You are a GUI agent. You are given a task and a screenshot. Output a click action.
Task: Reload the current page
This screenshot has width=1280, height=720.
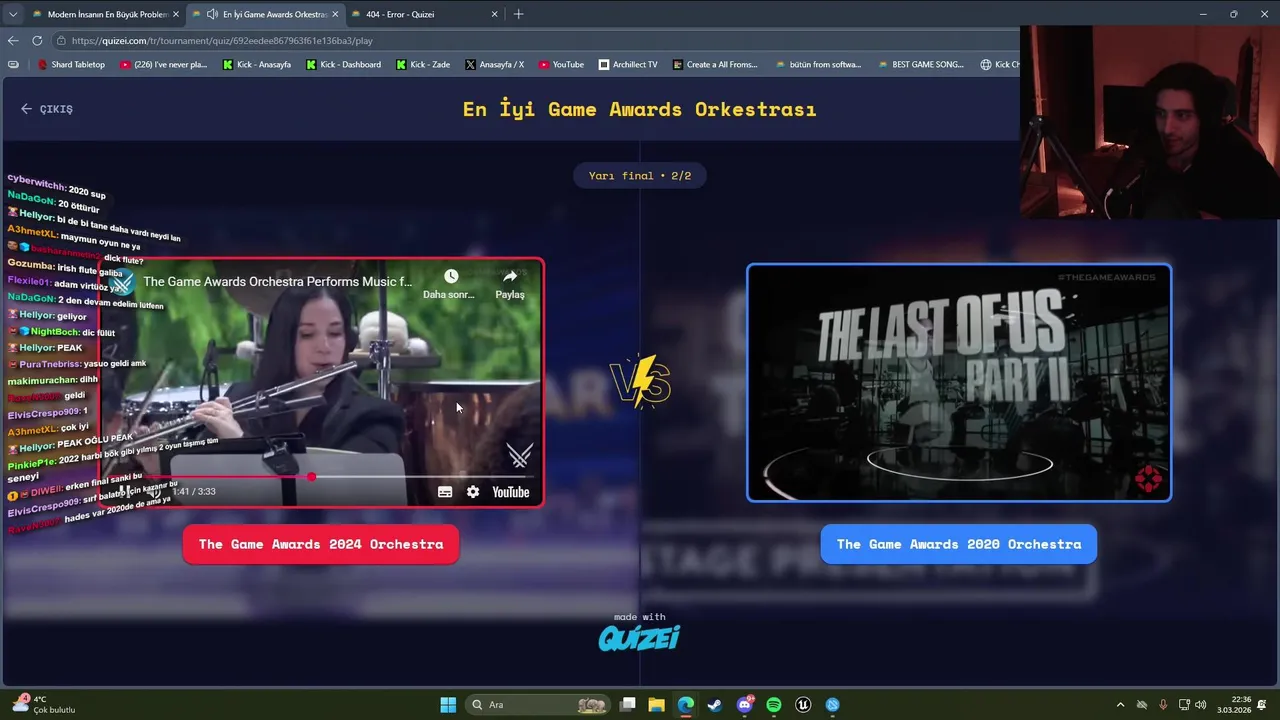pyautogui.click(x=37, y=41)
